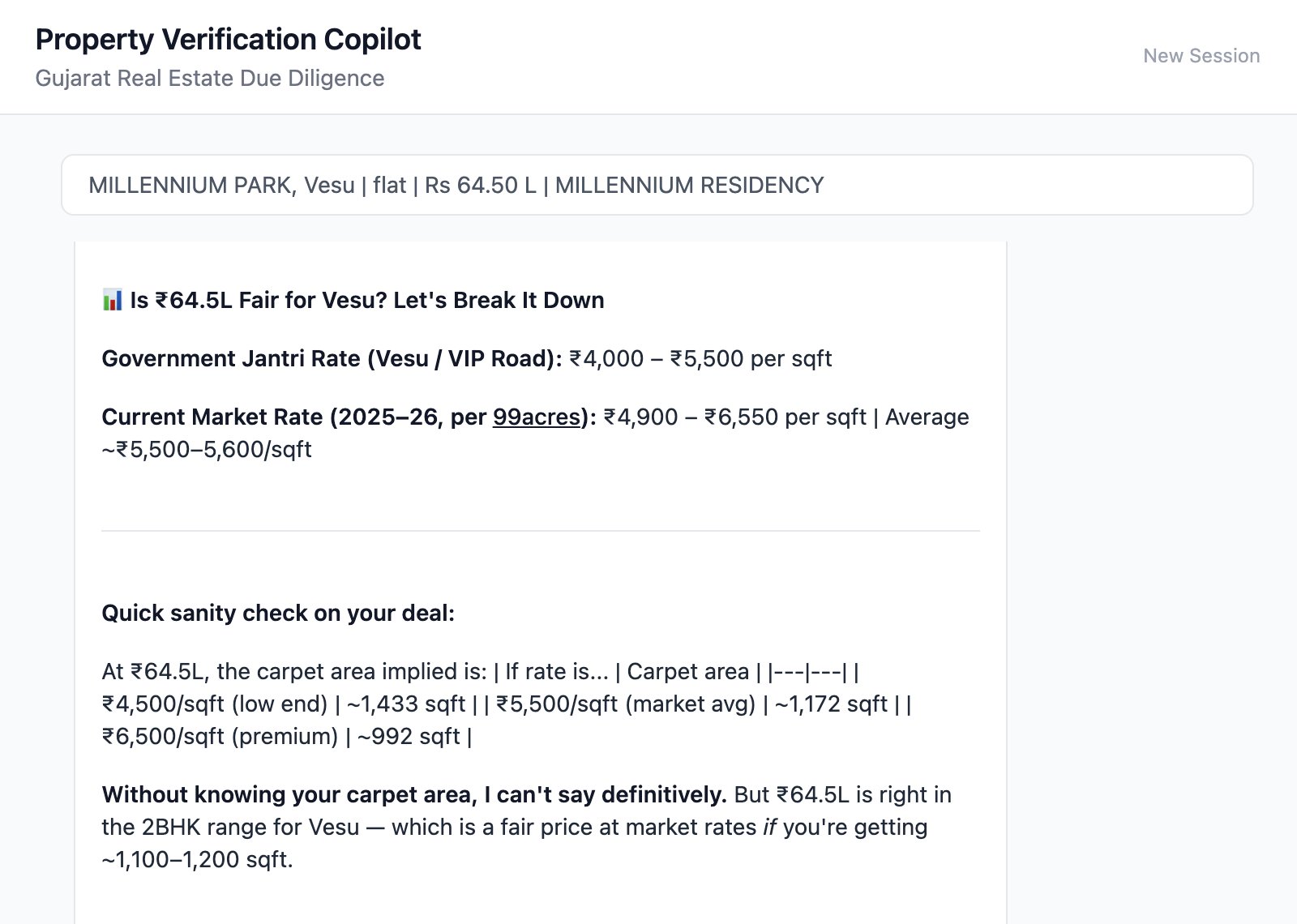Click the New Session button
The width and height of the screenshot is (1297, 924).
pos(1201,56)
